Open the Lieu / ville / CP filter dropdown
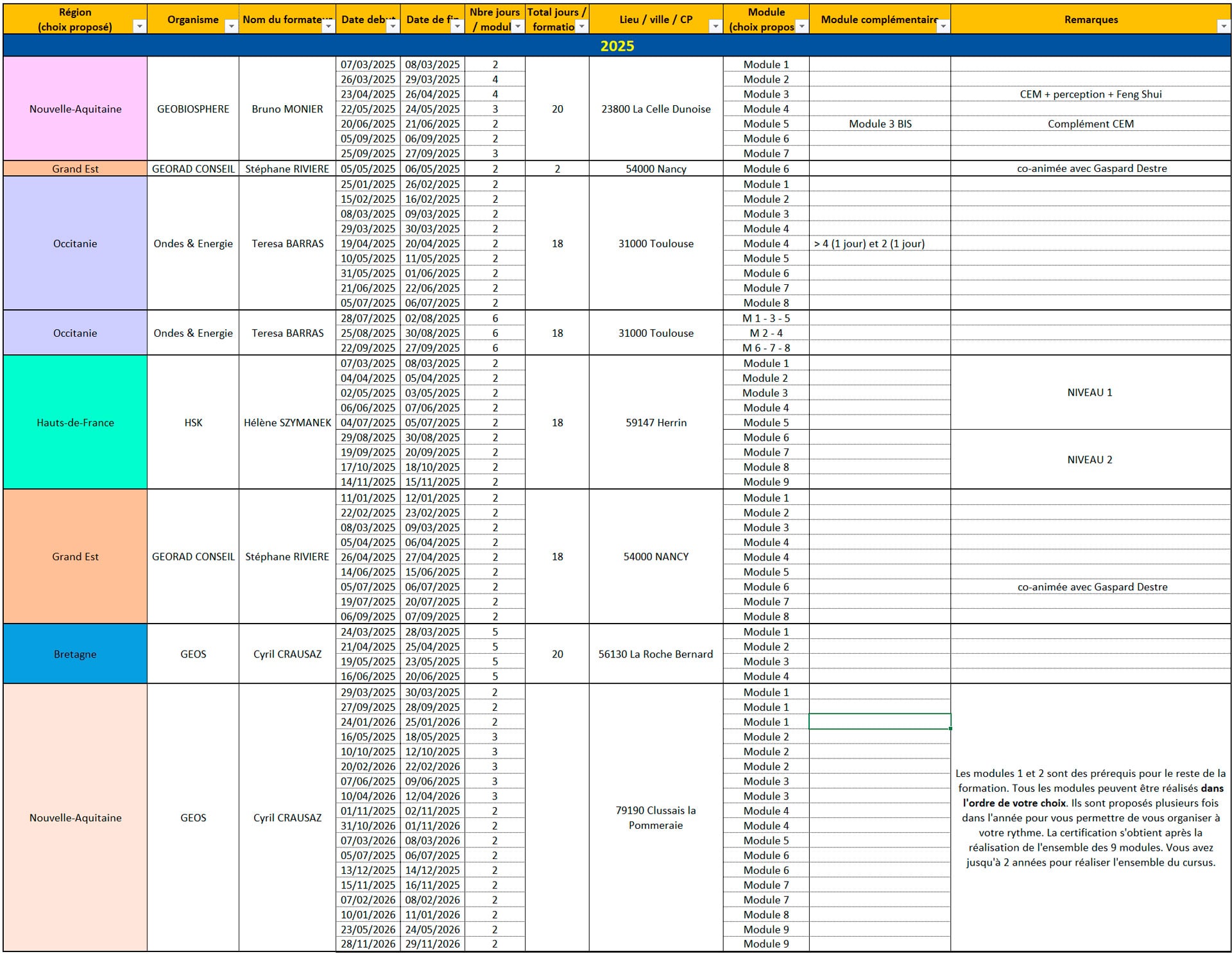This screenshot has height=954, width=1232. [x=715, y=26]
